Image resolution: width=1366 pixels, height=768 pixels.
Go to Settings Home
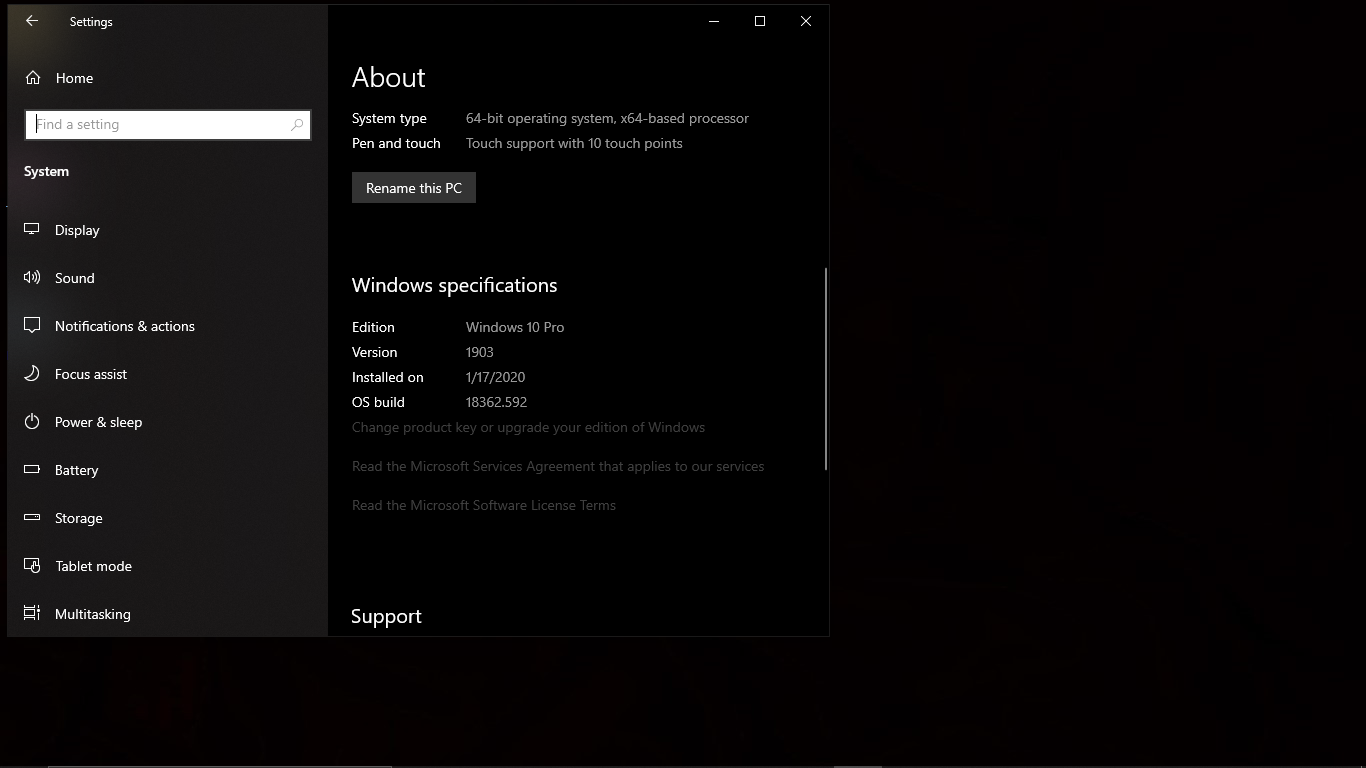[x=167, y=78]
